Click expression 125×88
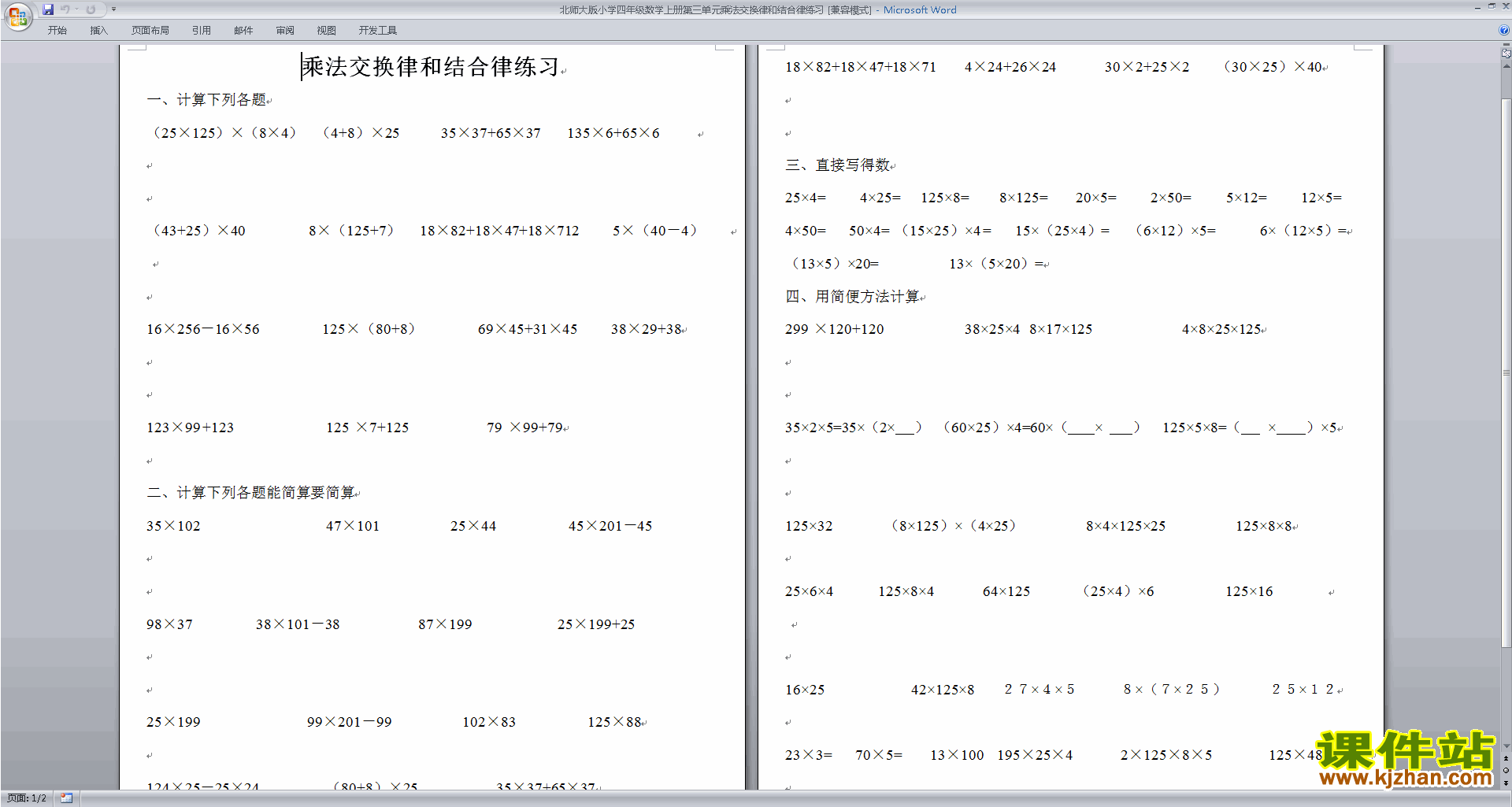 (x=614, y=722)
